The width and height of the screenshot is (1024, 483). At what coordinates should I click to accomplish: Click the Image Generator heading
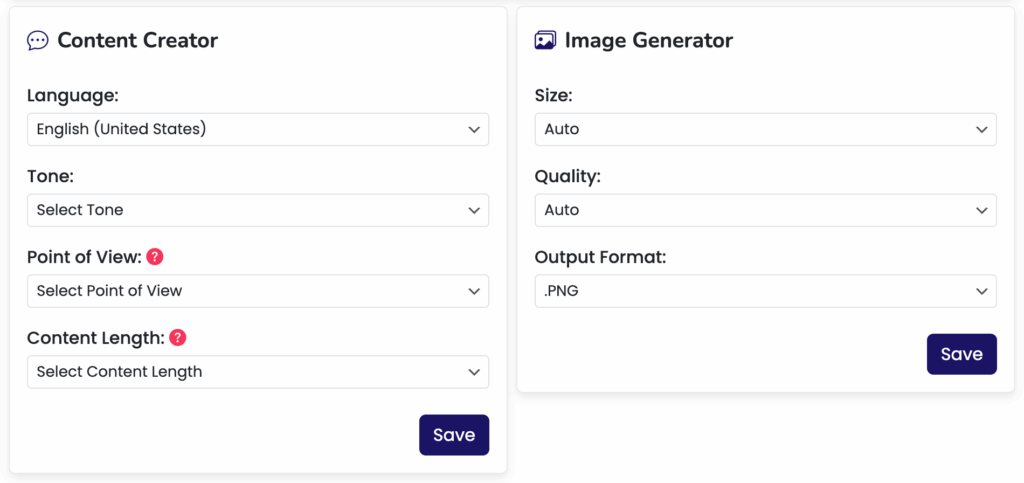click(x=648, y=40)
